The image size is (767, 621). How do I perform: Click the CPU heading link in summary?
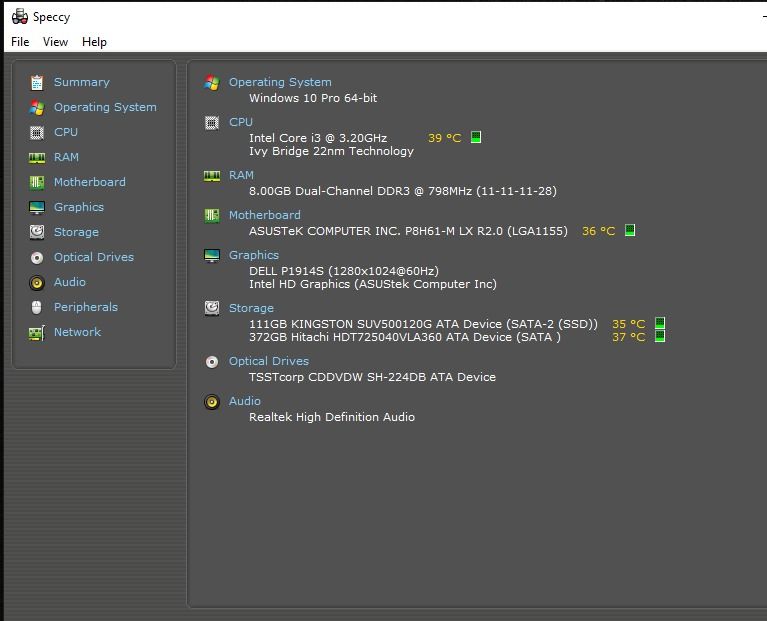pyautogui.click(x=241, y=122)
